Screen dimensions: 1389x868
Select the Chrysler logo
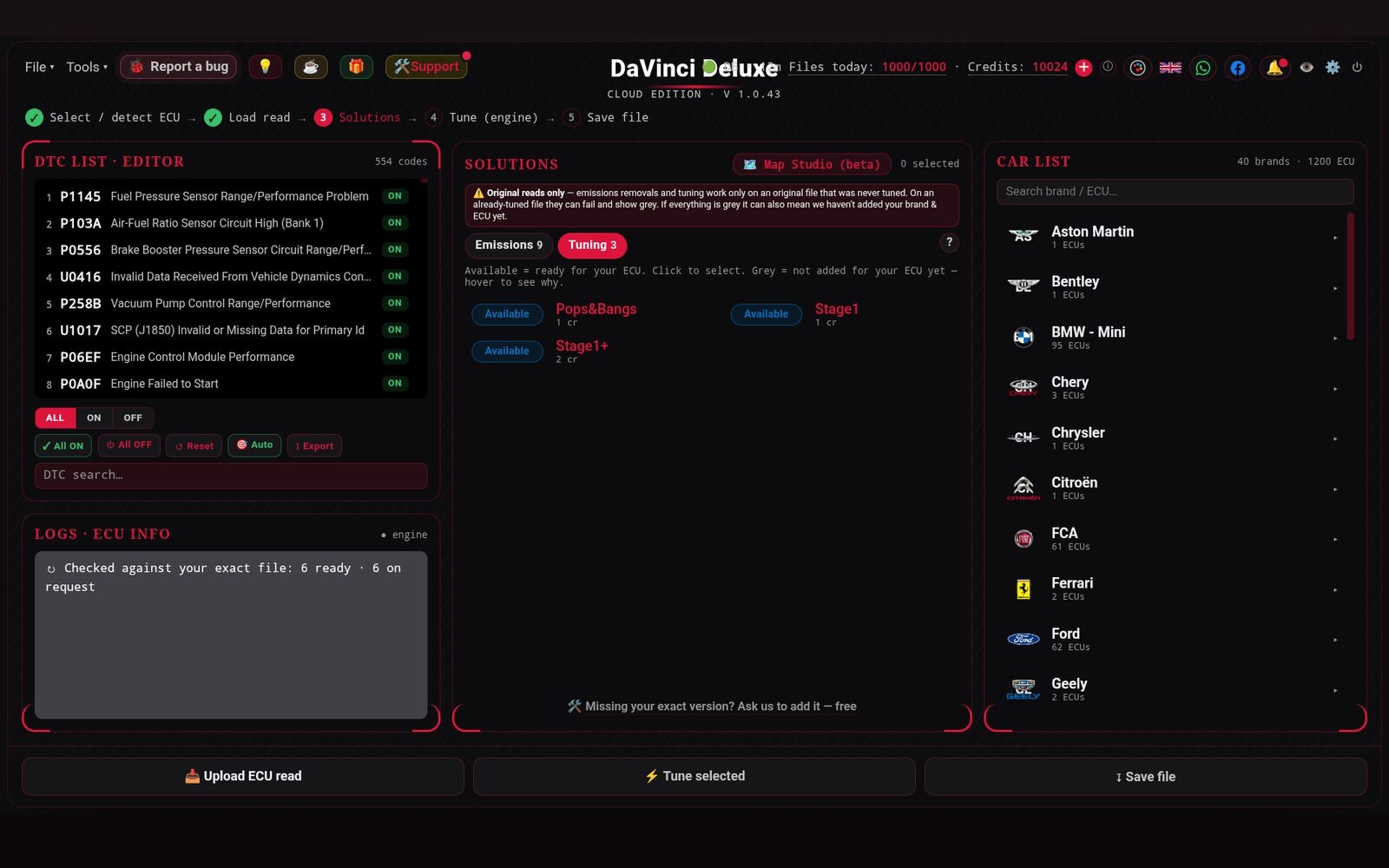tap(1024, 437)
